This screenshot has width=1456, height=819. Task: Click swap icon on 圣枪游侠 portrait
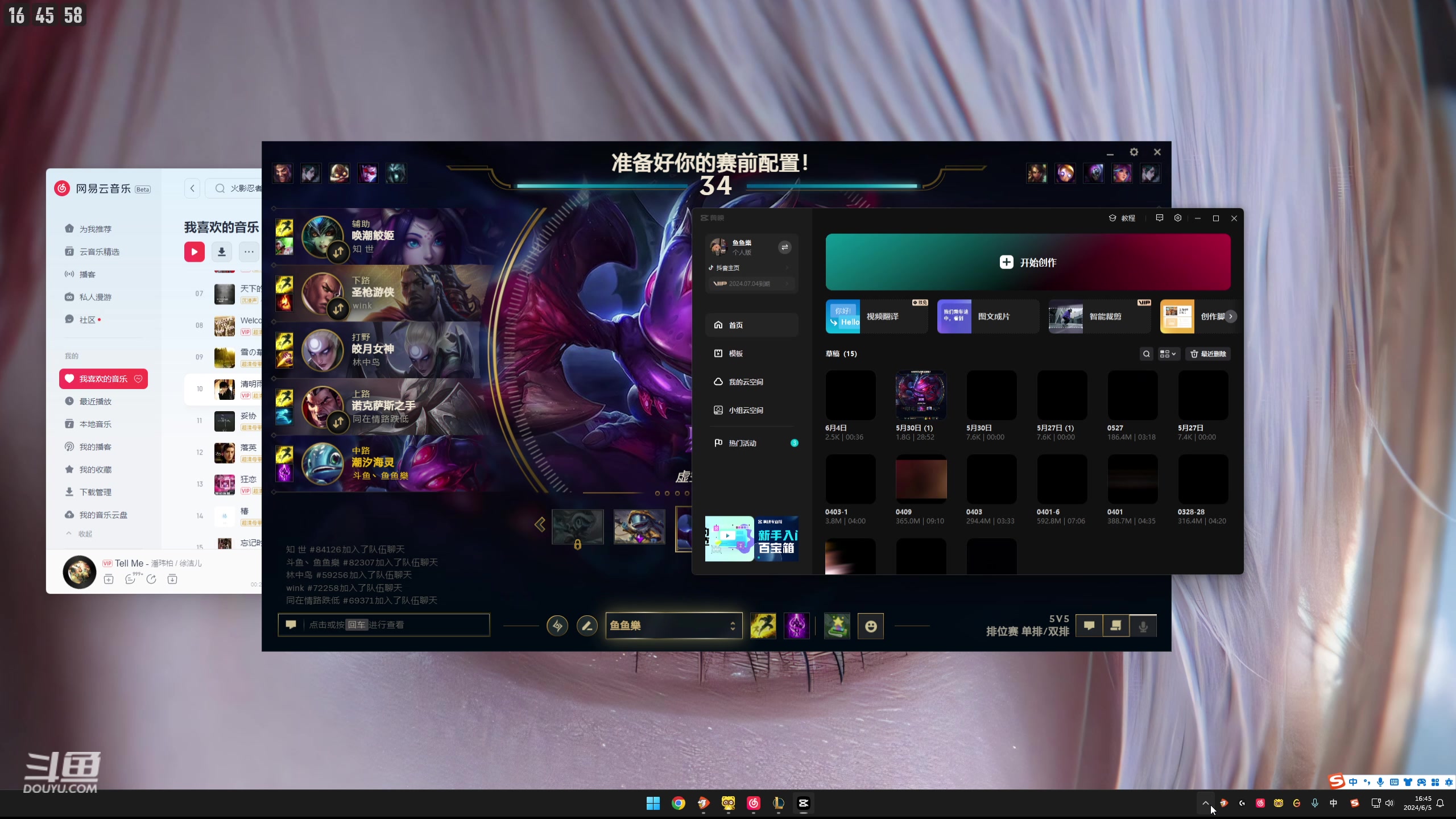click(338, 308)
